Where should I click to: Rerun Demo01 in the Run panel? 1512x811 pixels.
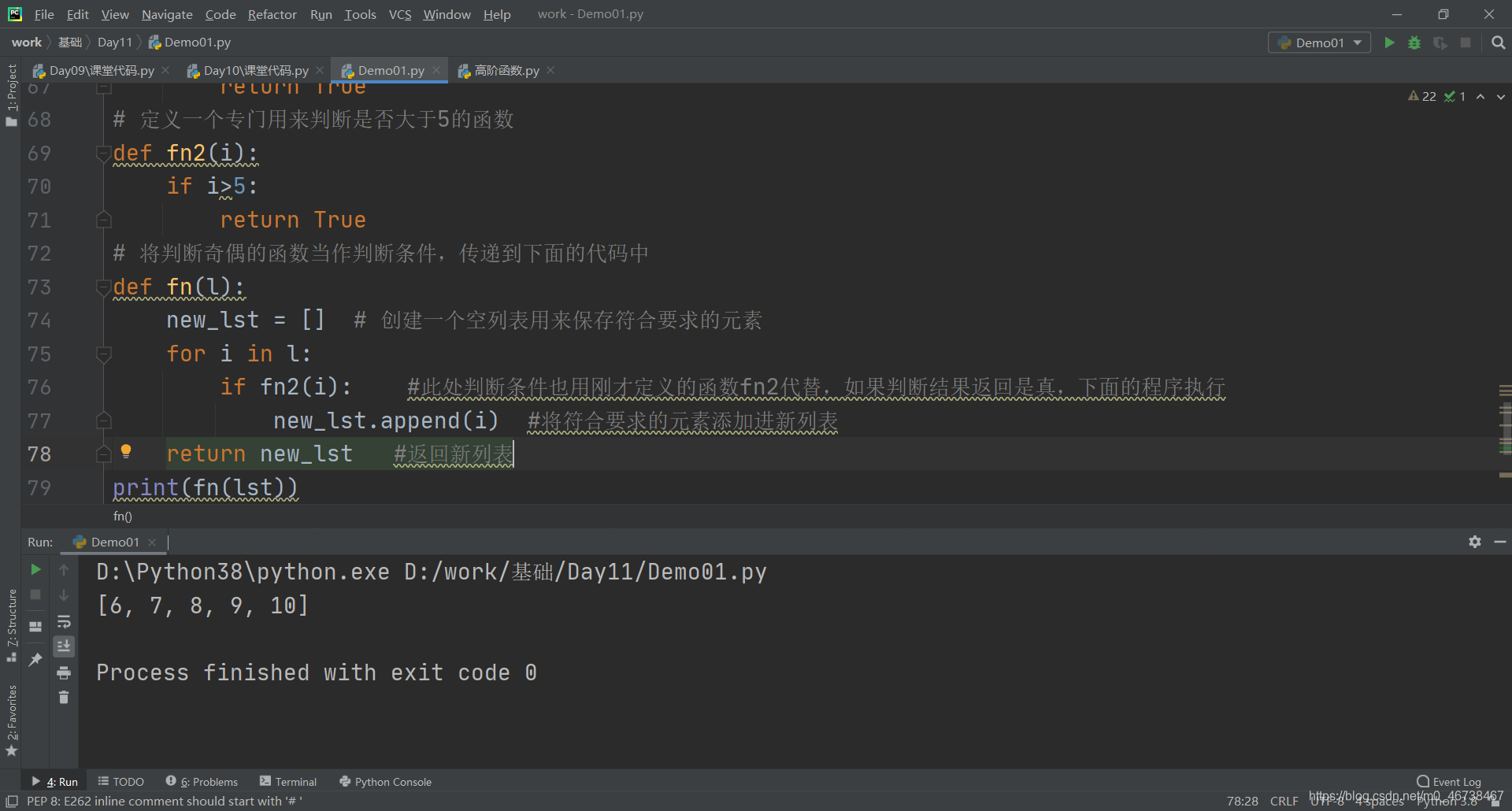[35, 569]
